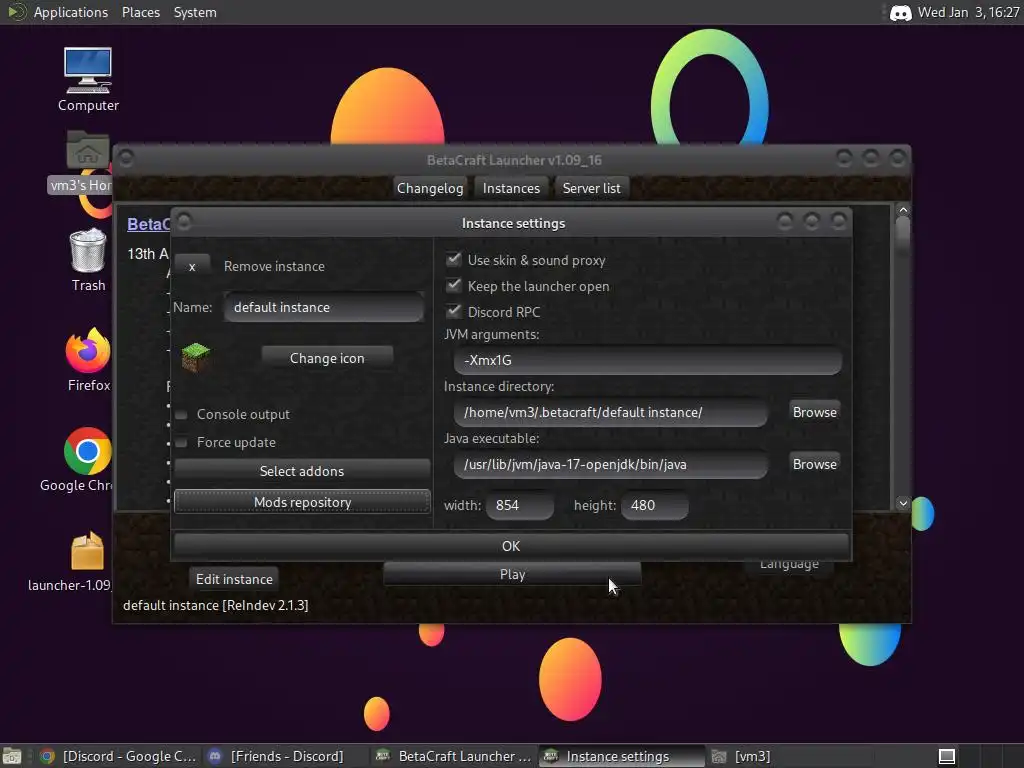Switch to BetaCraft Launcher taskbar item
The height and width of the screenshot is (768, 1024).
tap(455, 756)
